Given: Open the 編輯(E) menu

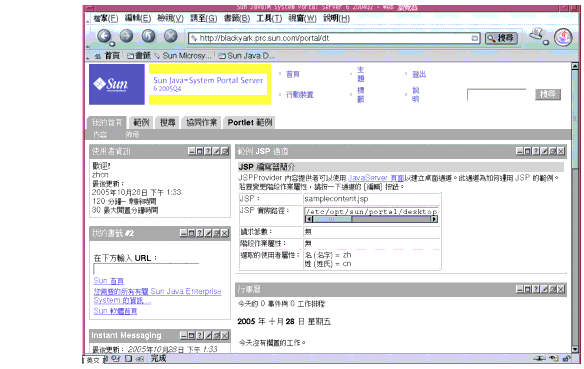Looking at the screenshot, I should pyautogui.click(x=138, y=18).
